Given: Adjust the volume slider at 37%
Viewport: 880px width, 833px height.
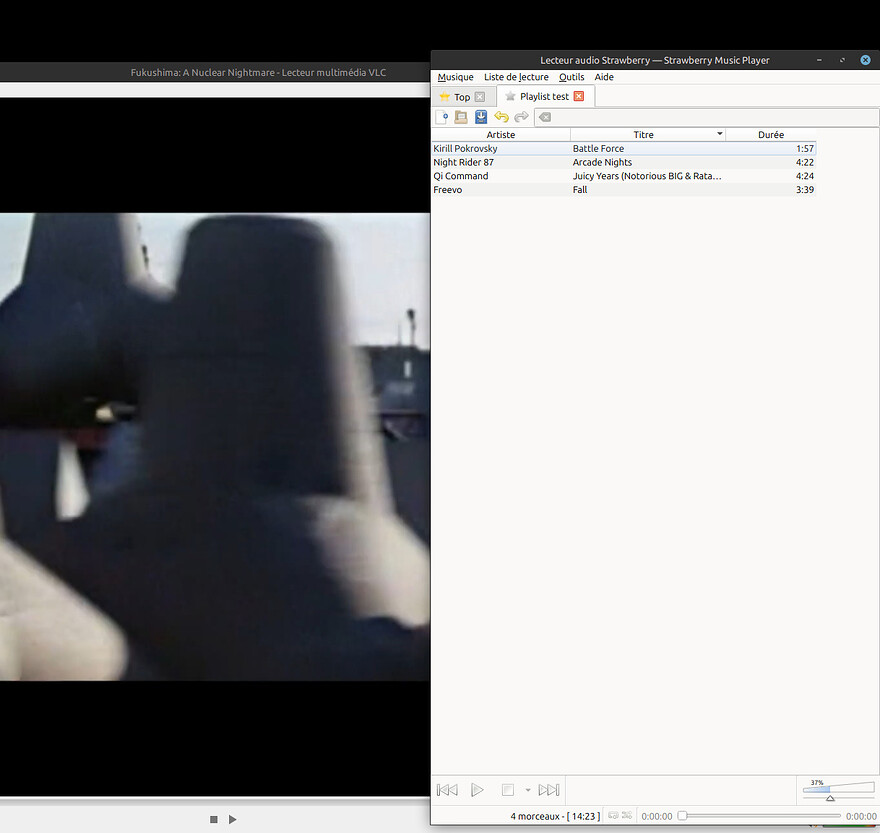Looking at the screenshot, I should coord(838,790).
